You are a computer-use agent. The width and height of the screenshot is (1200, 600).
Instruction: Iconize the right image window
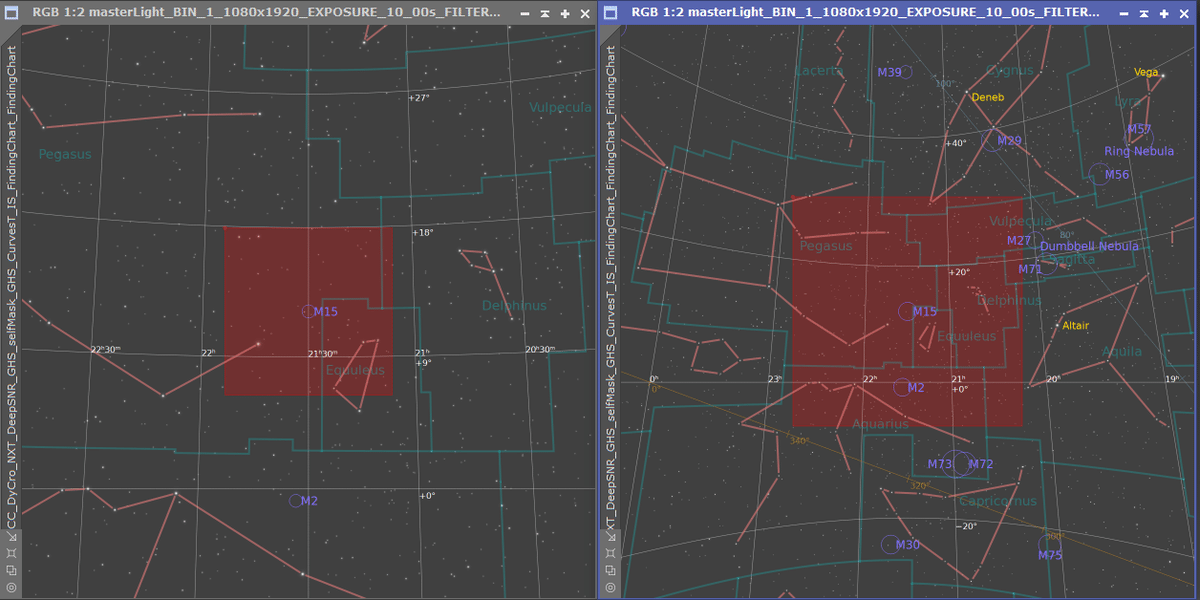pyautogui.click(x=1124, y=14)
